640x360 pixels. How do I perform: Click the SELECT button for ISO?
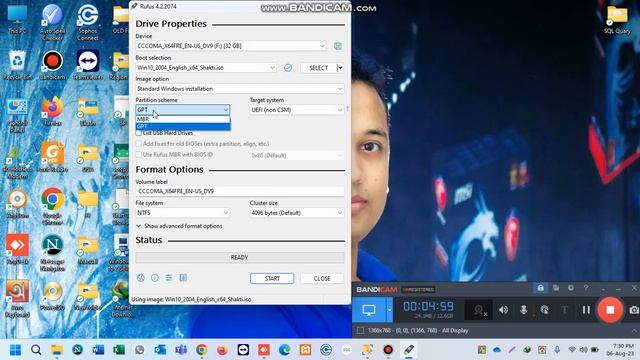point(318,68)
